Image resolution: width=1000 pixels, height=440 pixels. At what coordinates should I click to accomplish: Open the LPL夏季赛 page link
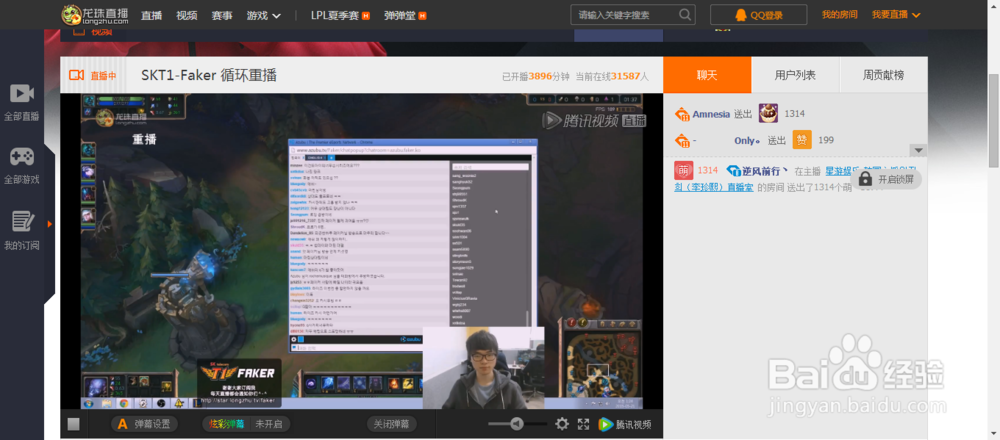coord(340,15)
